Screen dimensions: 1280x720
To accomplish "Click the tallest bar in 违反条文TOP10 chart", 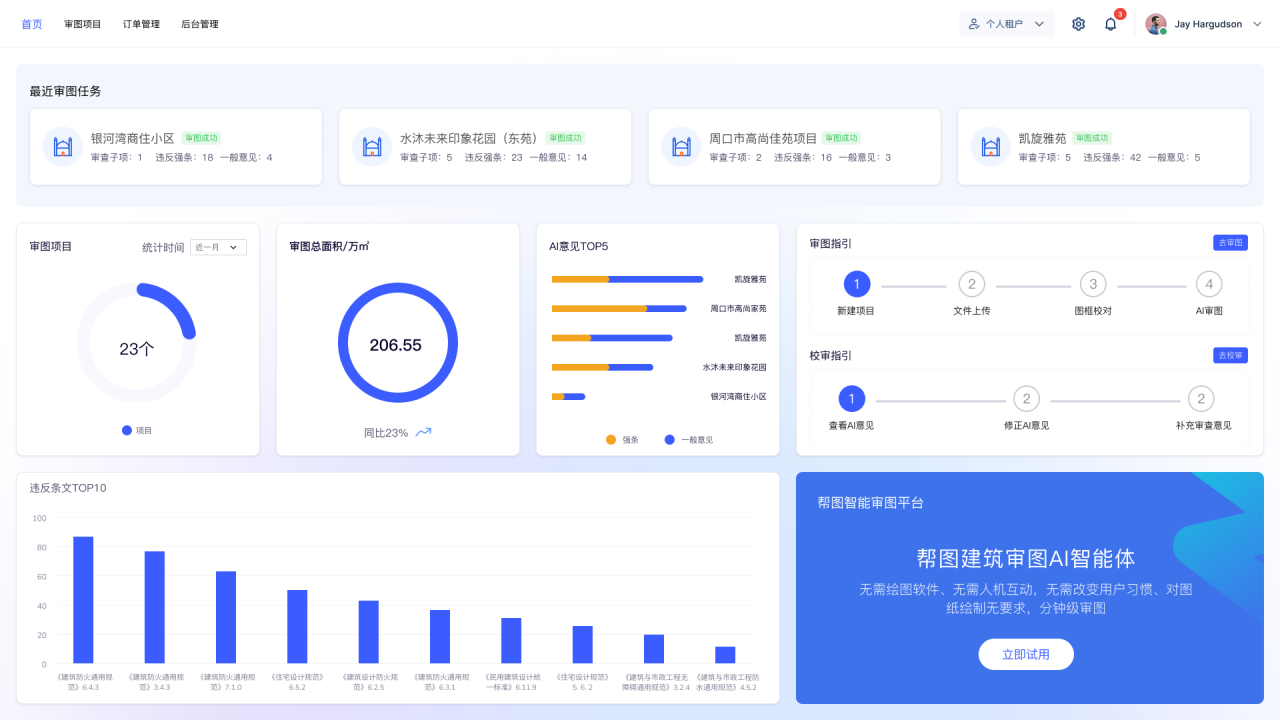I will pos(83,600).
